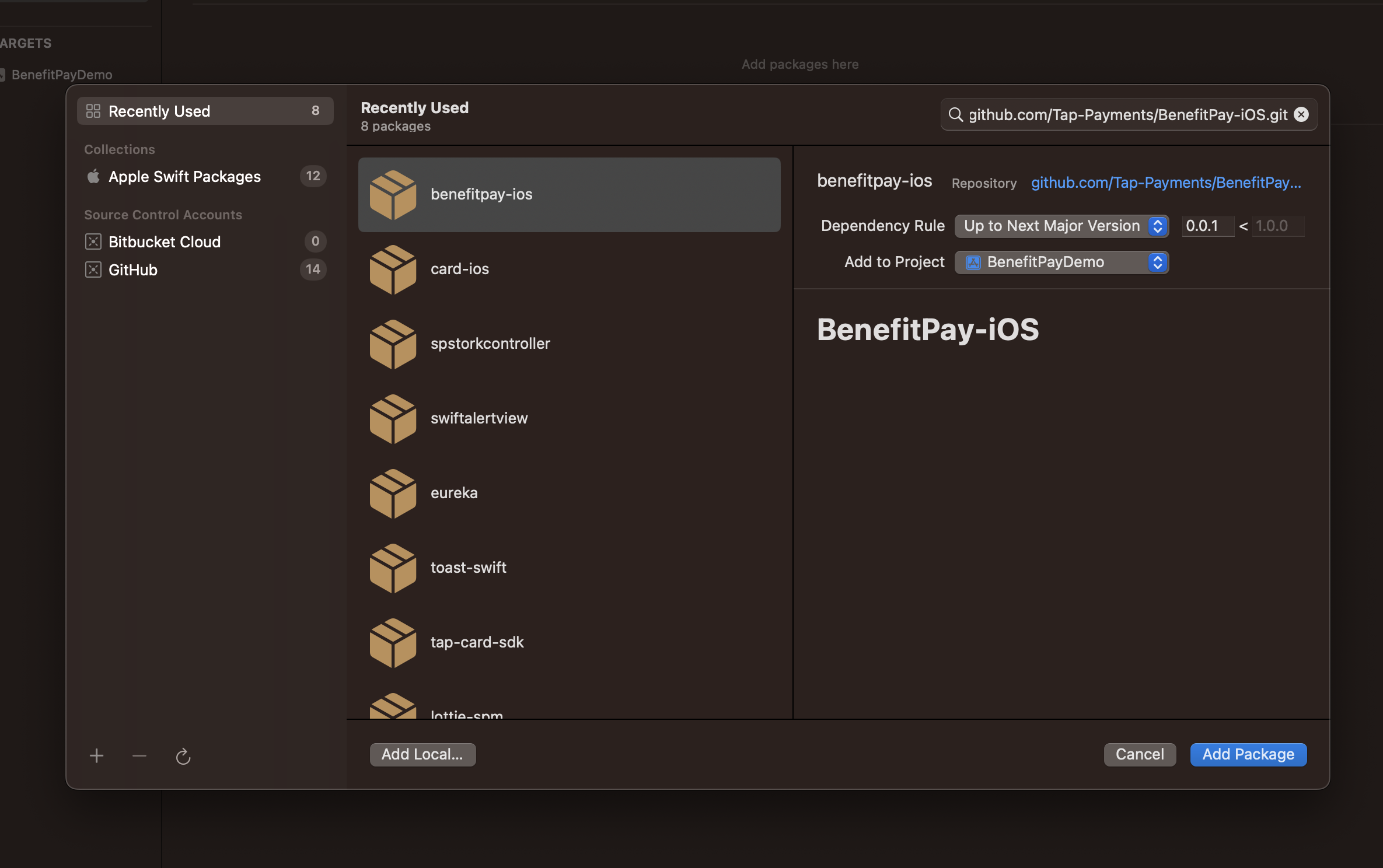Screen dimensions: 1383x868
Task: Select the eureka package row
Action: click(x=570, y=494)
